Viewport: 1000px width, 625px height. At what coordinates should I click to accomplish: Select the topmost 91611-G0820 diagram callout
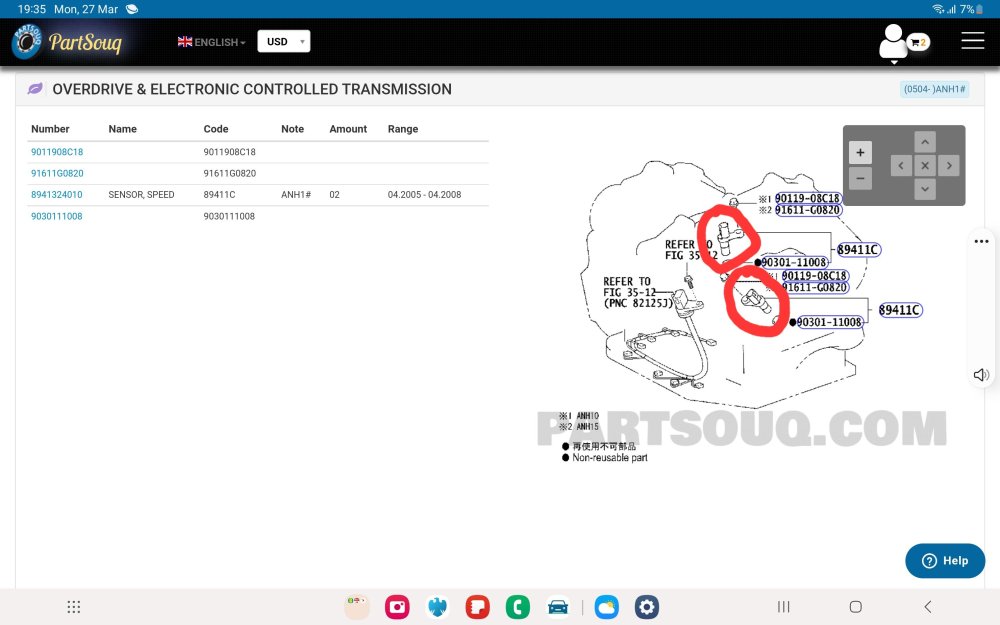coord(807,210)
